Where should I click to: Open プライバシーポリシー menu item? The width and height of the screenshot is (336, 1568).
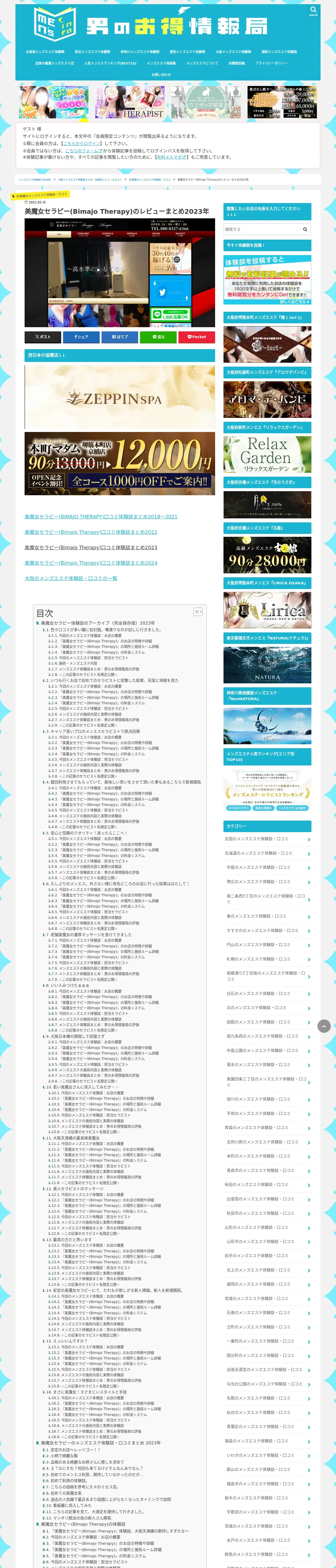point(271,63)
